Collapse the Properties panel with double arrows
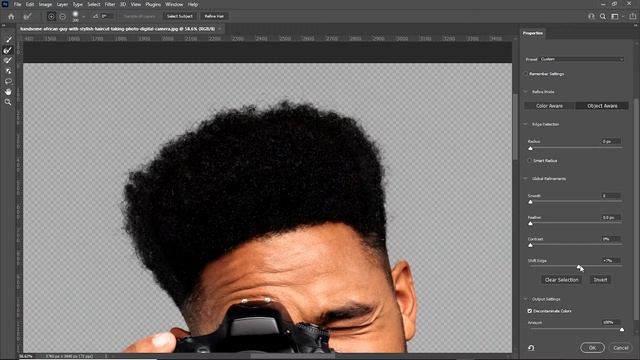This screenshot has width=640, height=360. (636, 25)
